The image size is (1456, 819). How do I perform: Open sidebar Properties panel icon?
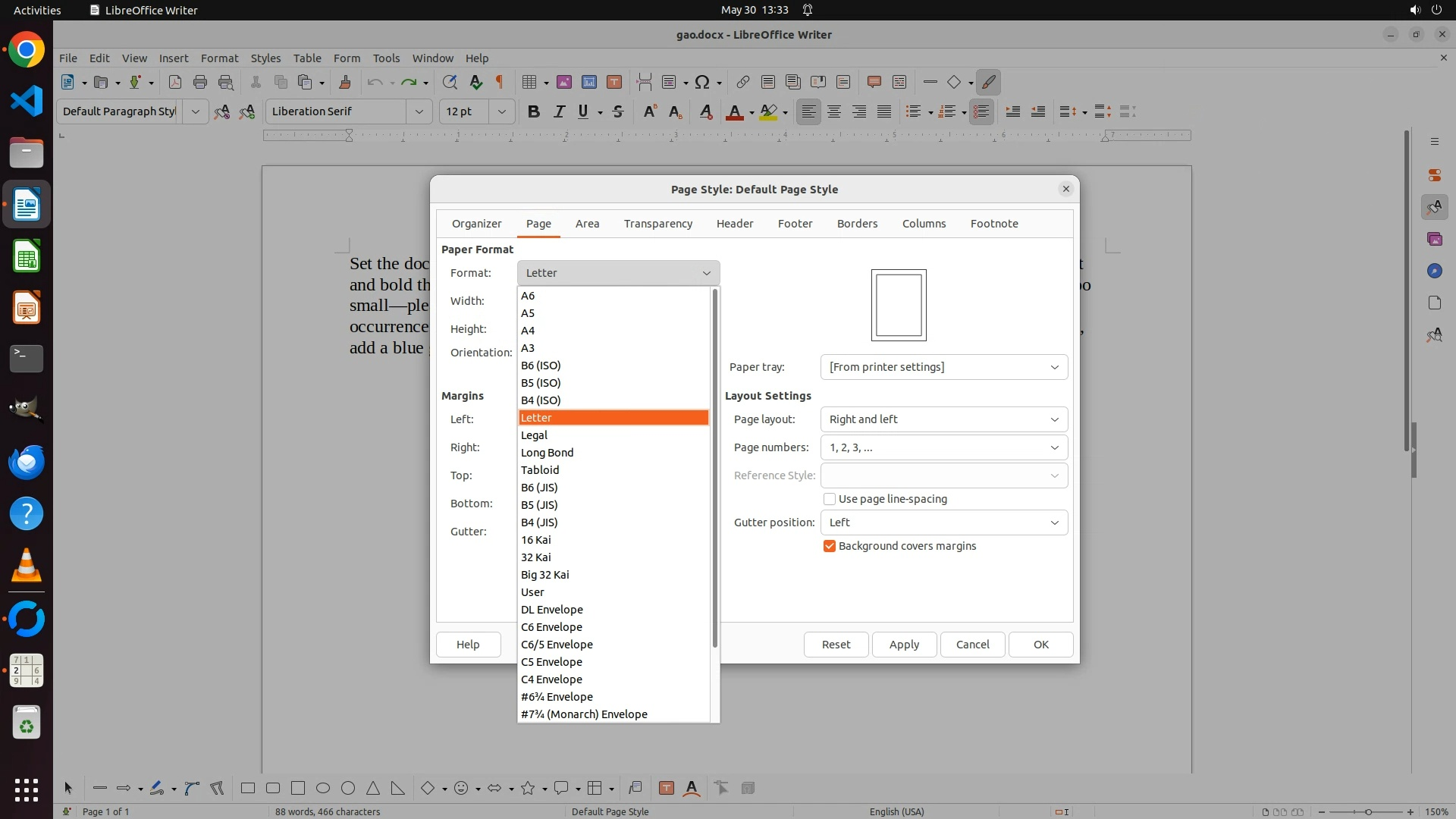[1434, 175]
